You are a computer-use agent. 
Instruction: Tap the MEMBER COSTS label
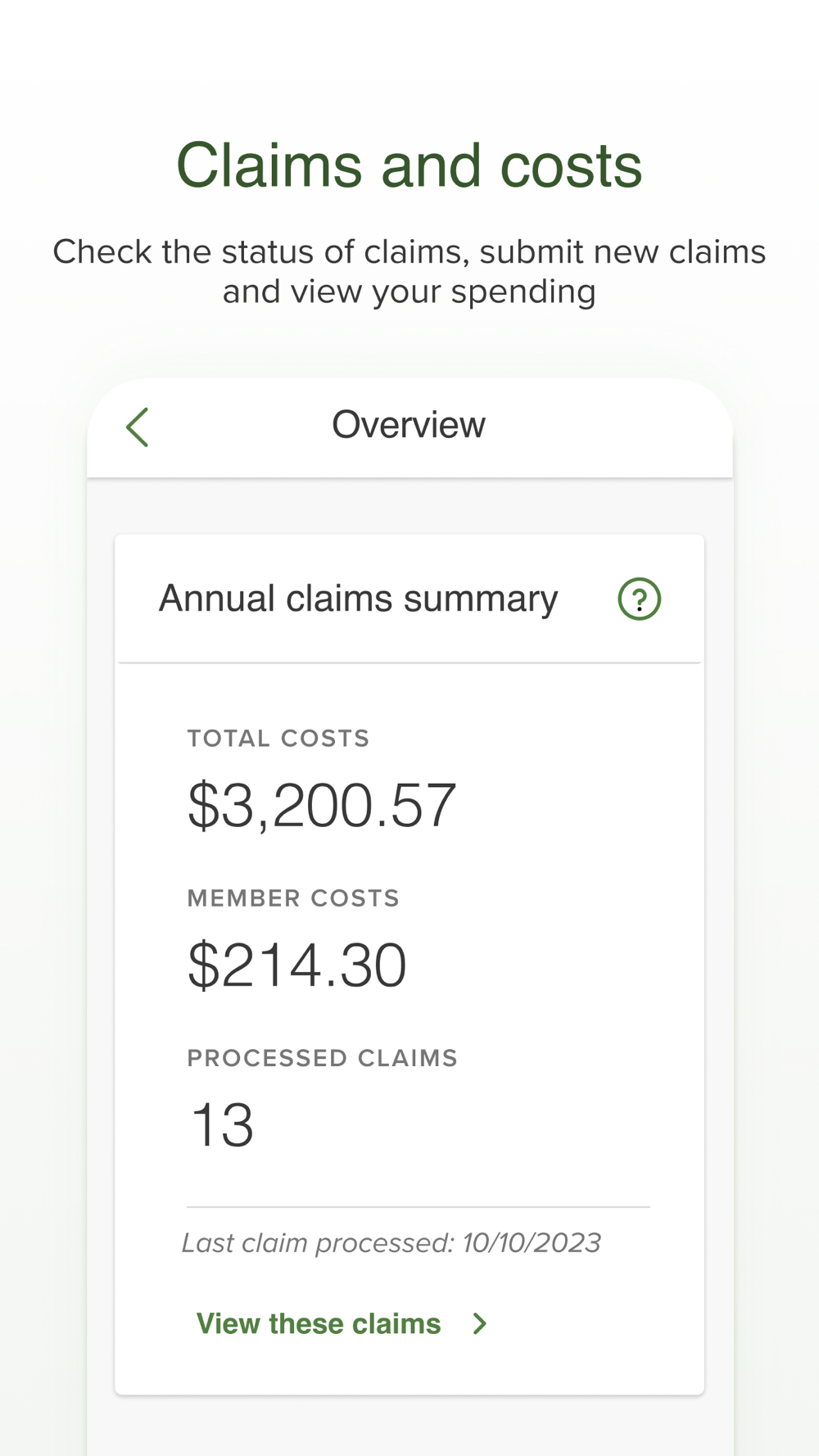[x=293, y=898]
